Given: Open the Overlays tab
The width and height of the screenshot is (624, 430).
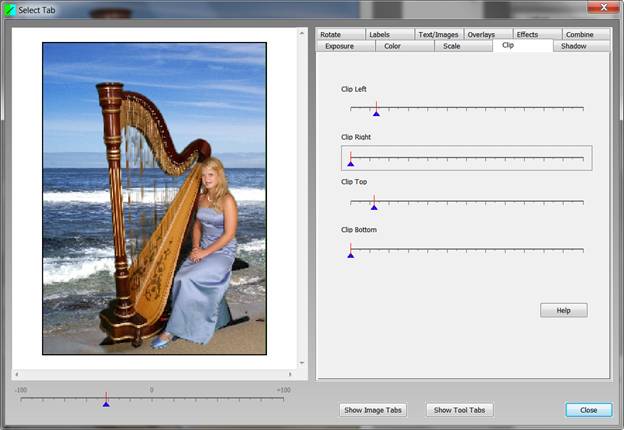Looking at the screenshot, I should (x=481, y=35).
